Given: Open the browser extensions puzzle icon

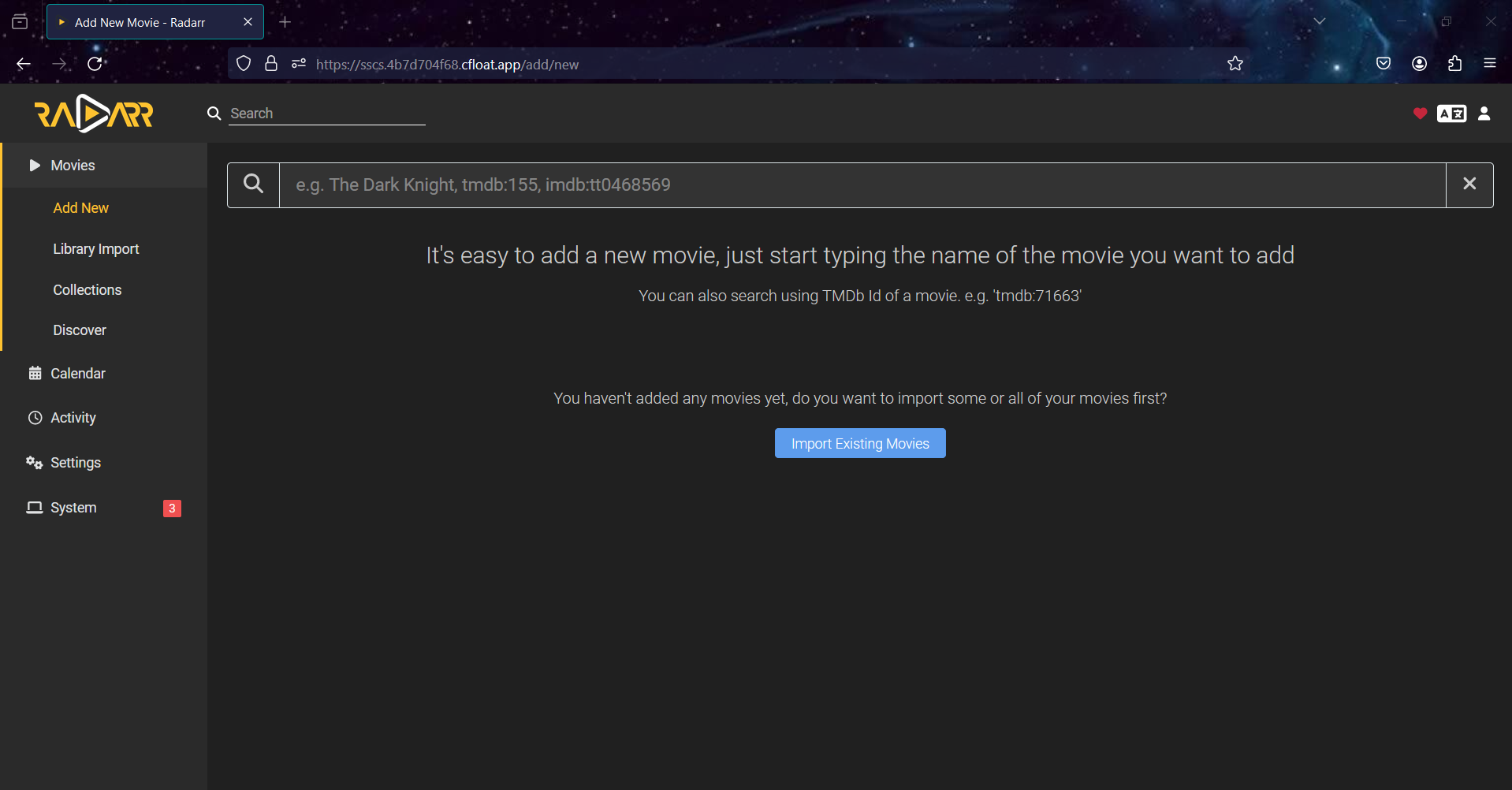Looking at the screenshot, I should tap(1455, 64).
